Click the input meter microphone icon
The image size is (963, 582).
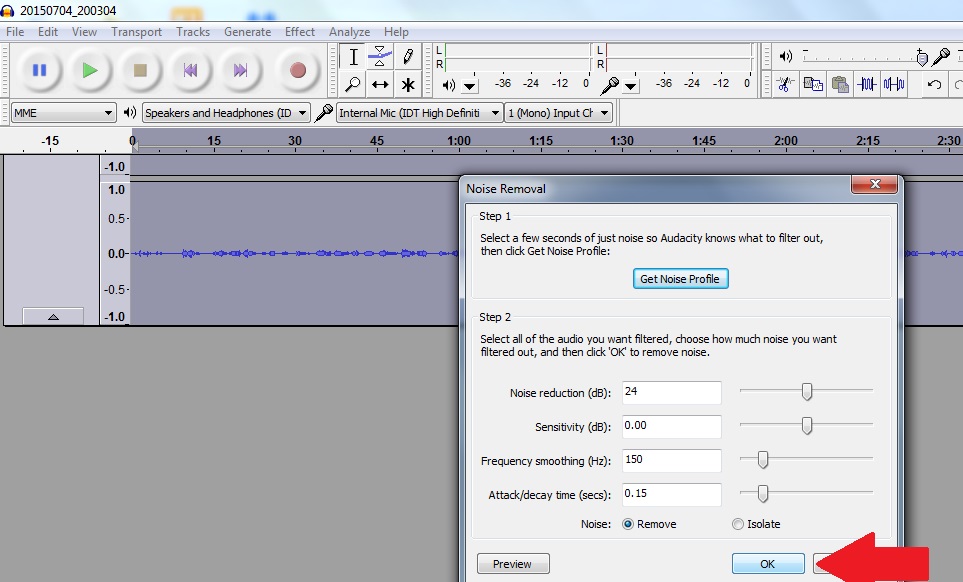point(609,85)
